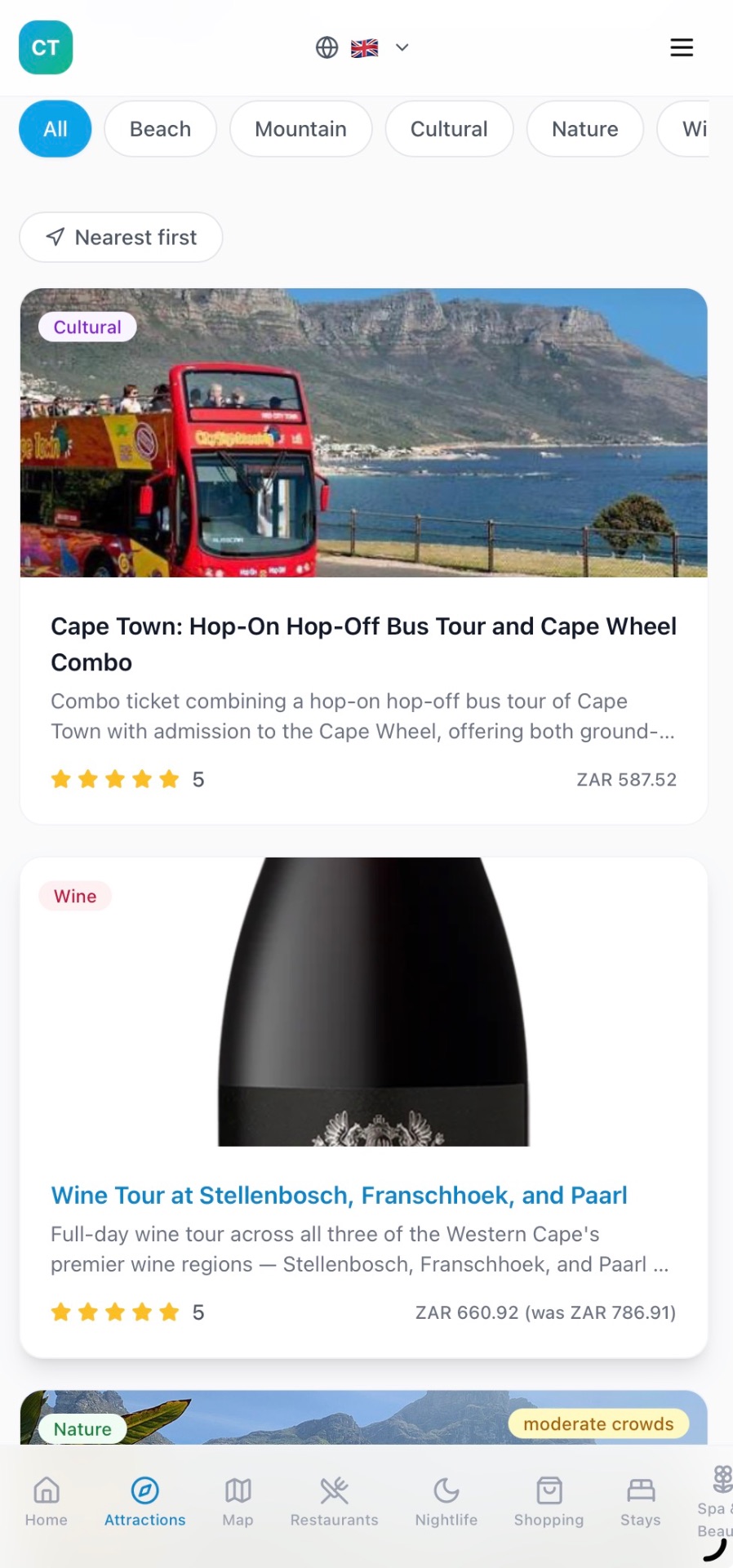733x1568 pixels.
Task: Open Hop-On Hop-Off Bus Tour title
Action: [x=363, y=644]
